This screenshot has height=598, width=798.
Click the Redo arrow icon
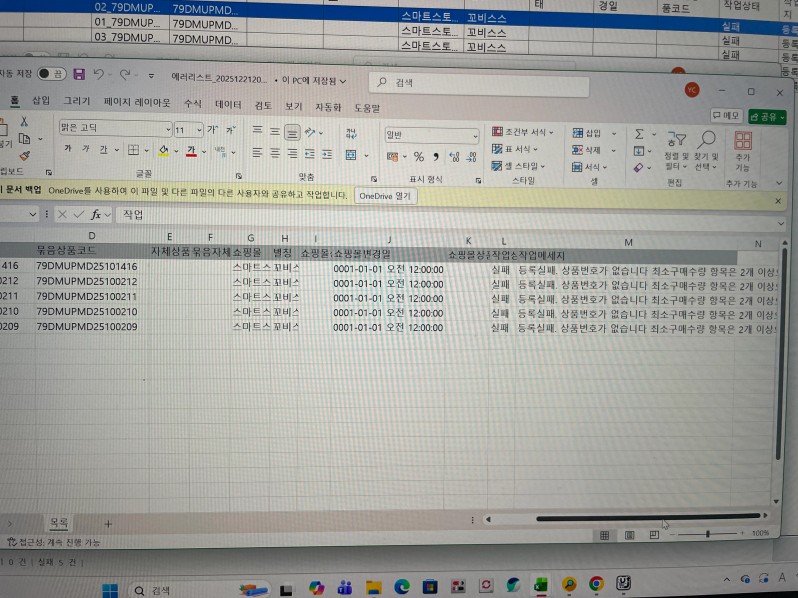125,75
